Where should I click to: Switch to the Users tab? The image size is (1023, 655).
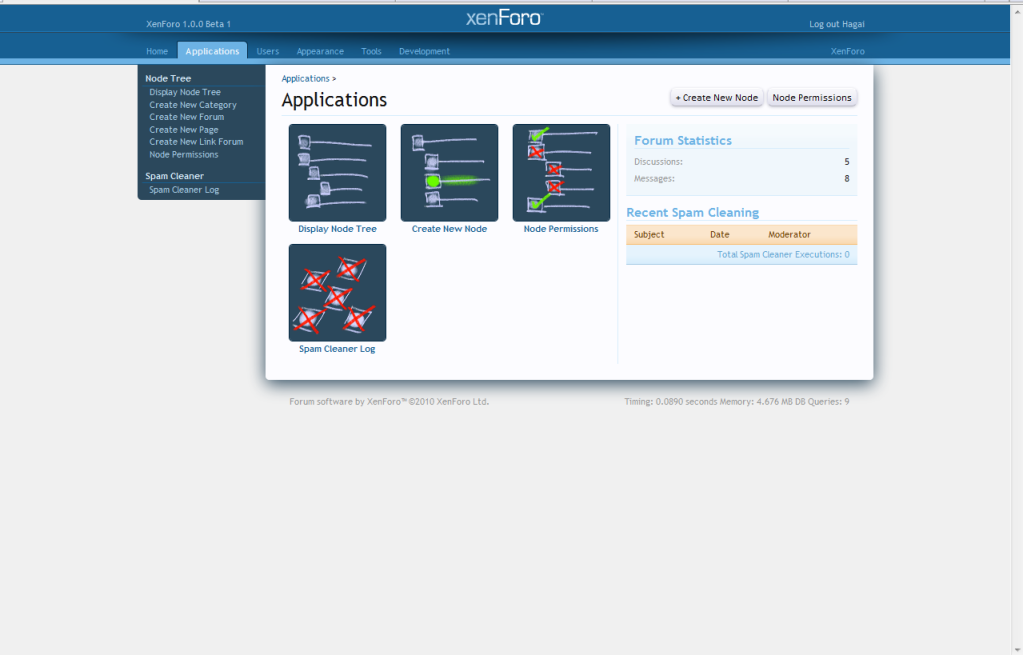267,51
